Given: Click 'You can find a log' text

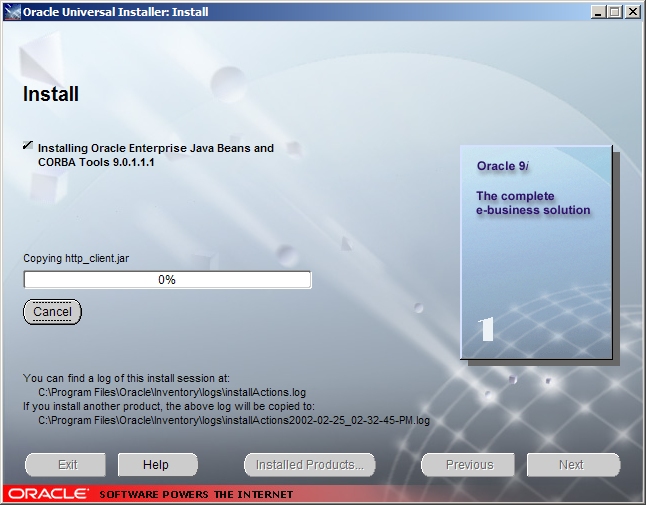Looking at the screenshot, I should pyautogui.click(x=126, y=378).
